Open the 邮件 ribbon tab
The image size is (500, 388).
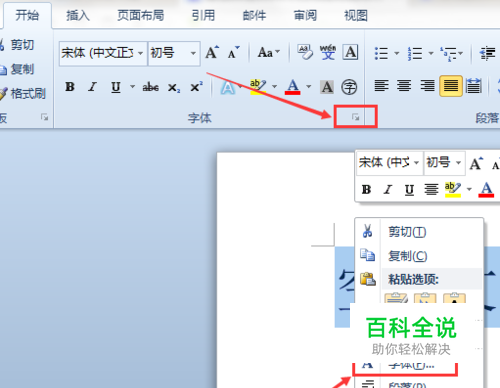click(x=254, y=15)
